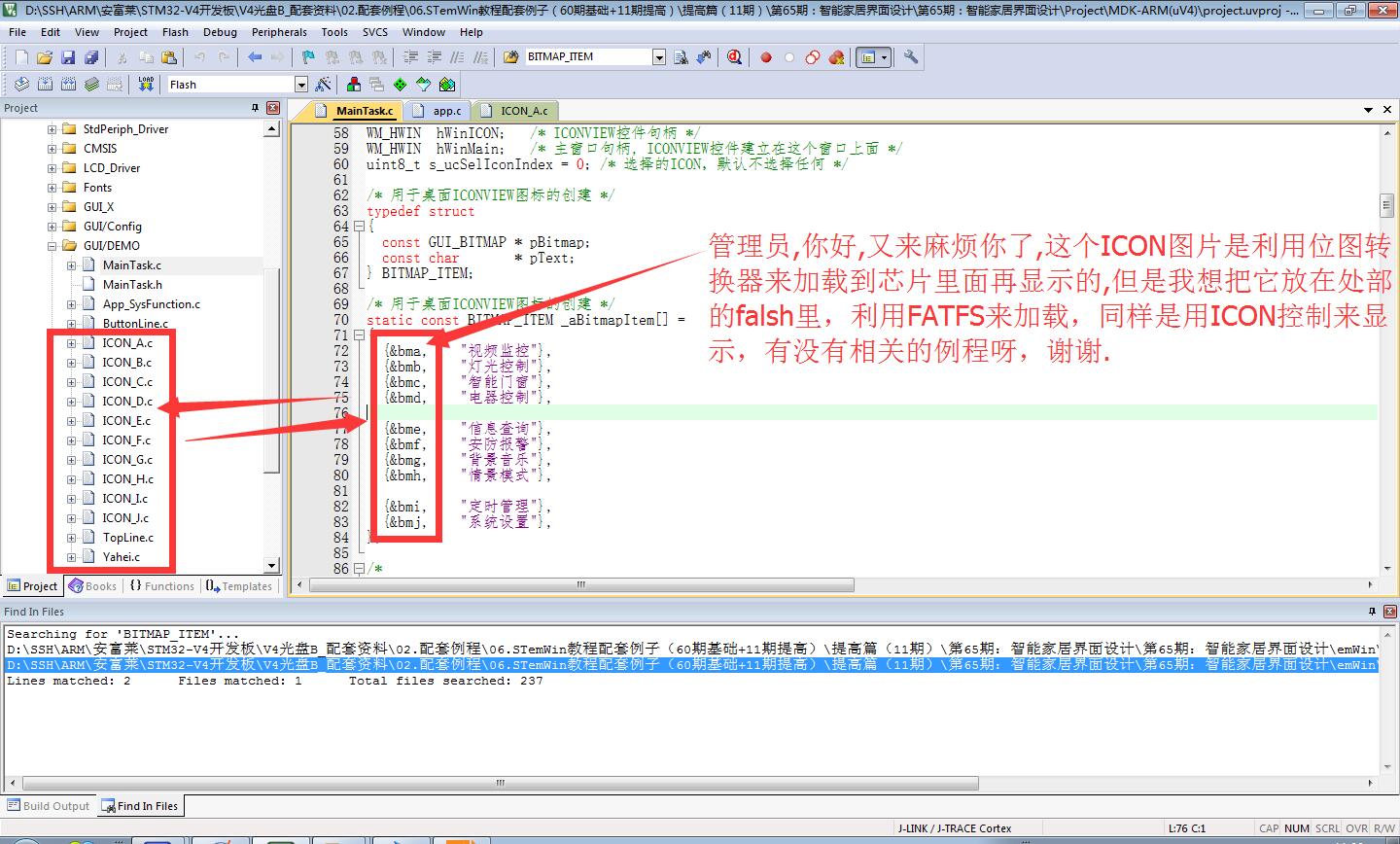Toggle enable/disable breakpoint white circle

(x=789, y=57)
